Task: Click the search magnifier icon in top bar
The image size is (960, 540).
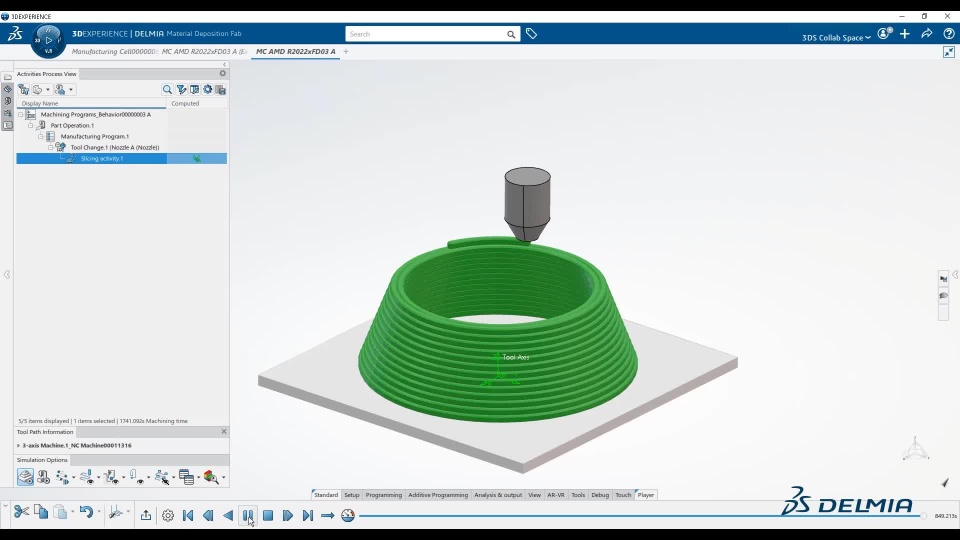Action: click(x=511, y=34)
